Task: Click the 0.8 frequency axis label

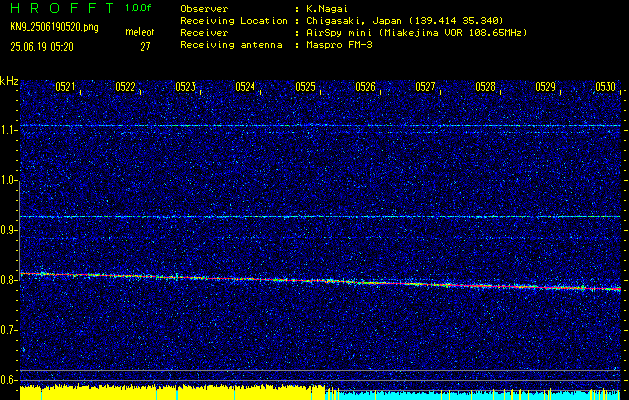Action: click(8, 280)
